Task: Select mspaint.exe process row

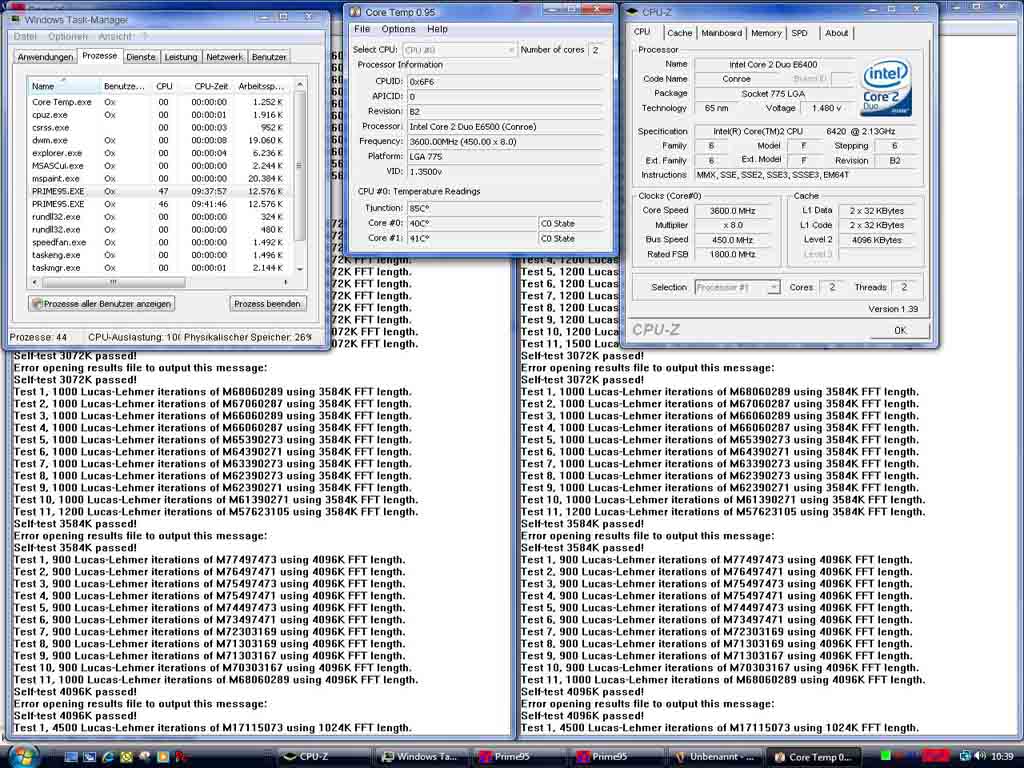Action: coord(159,179)
